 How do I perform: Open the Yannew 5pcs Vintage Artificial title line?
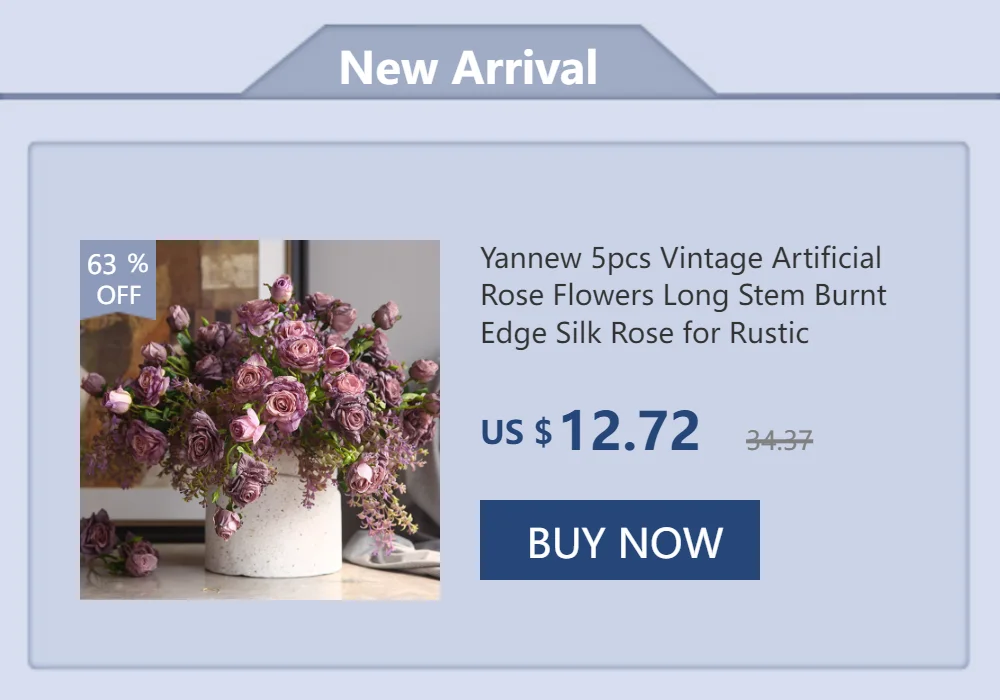680,258
